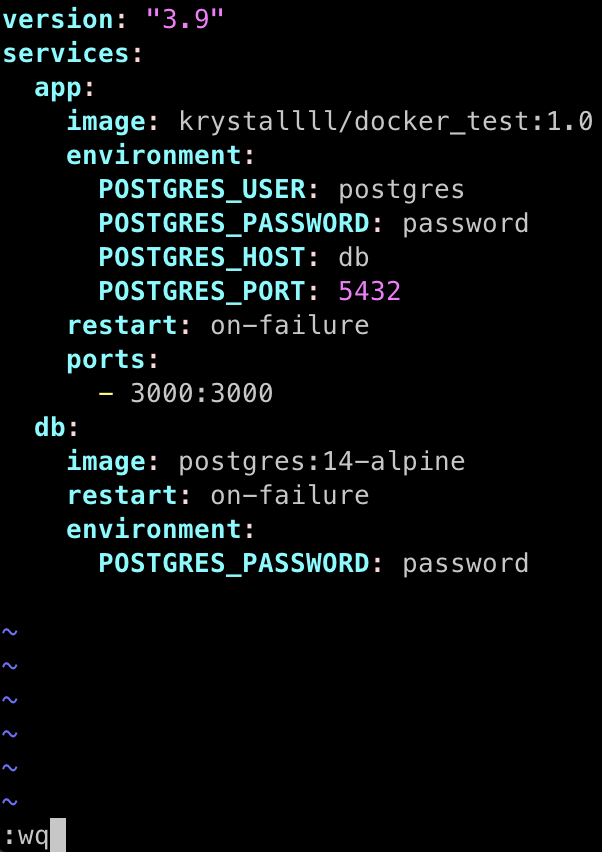
Task: Click the db service's on-failure restart value
Action: (290, 496)
